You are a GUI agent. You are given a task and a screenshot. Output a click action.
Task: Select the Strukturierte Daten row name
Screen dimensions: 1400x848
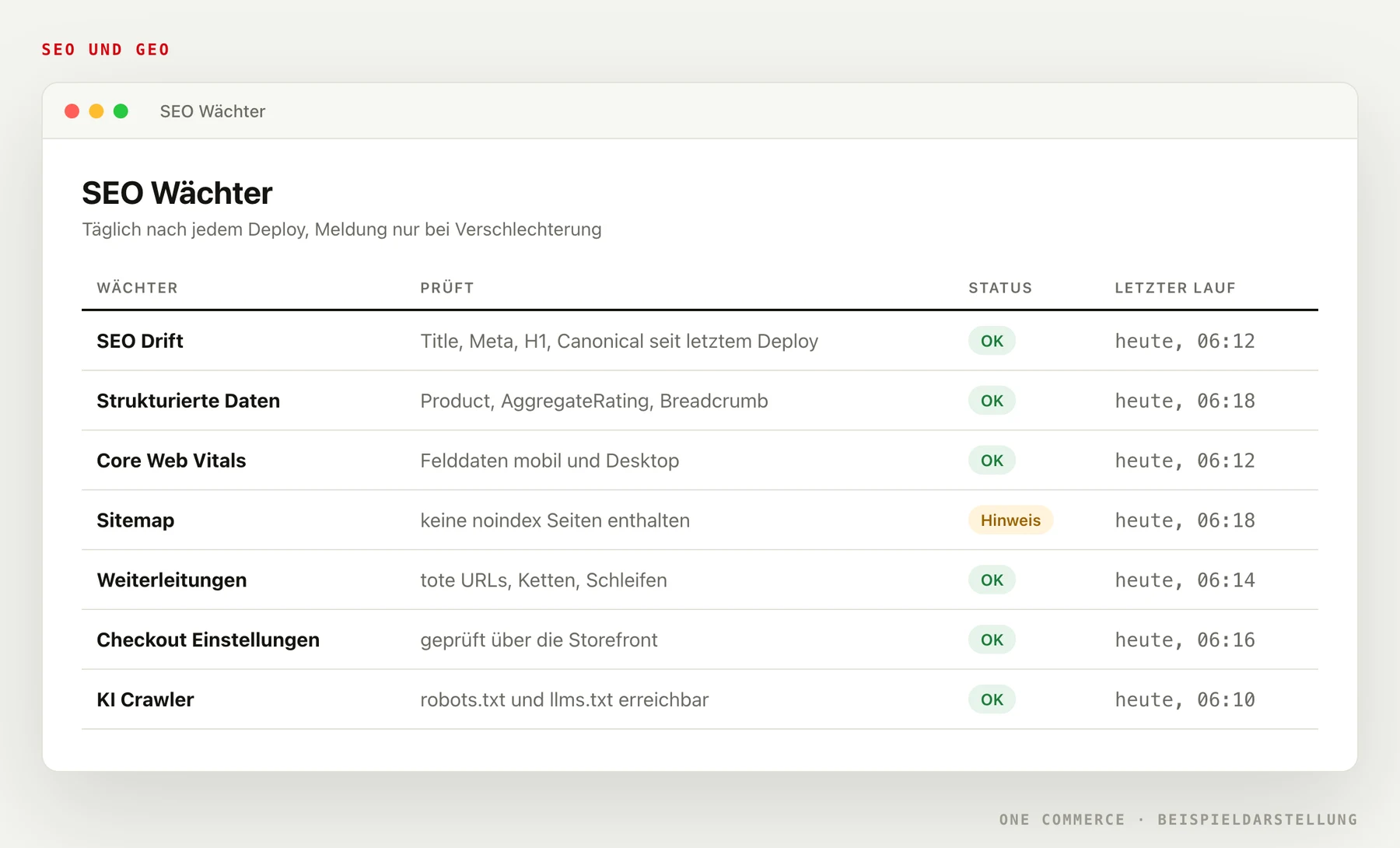click(188, 401)
